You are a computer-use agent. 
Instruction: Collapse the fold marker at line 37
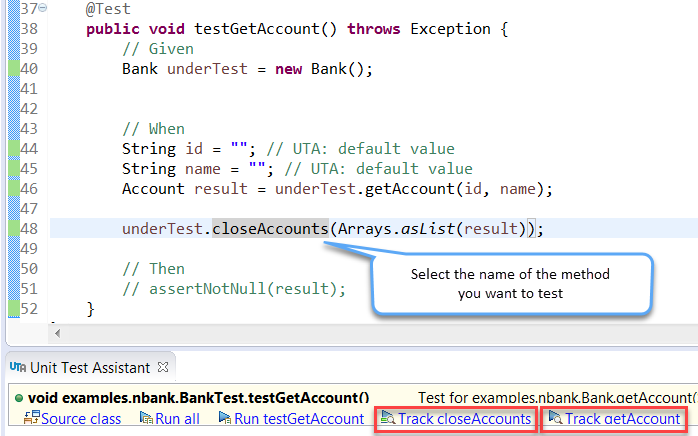tap(43, 8)
